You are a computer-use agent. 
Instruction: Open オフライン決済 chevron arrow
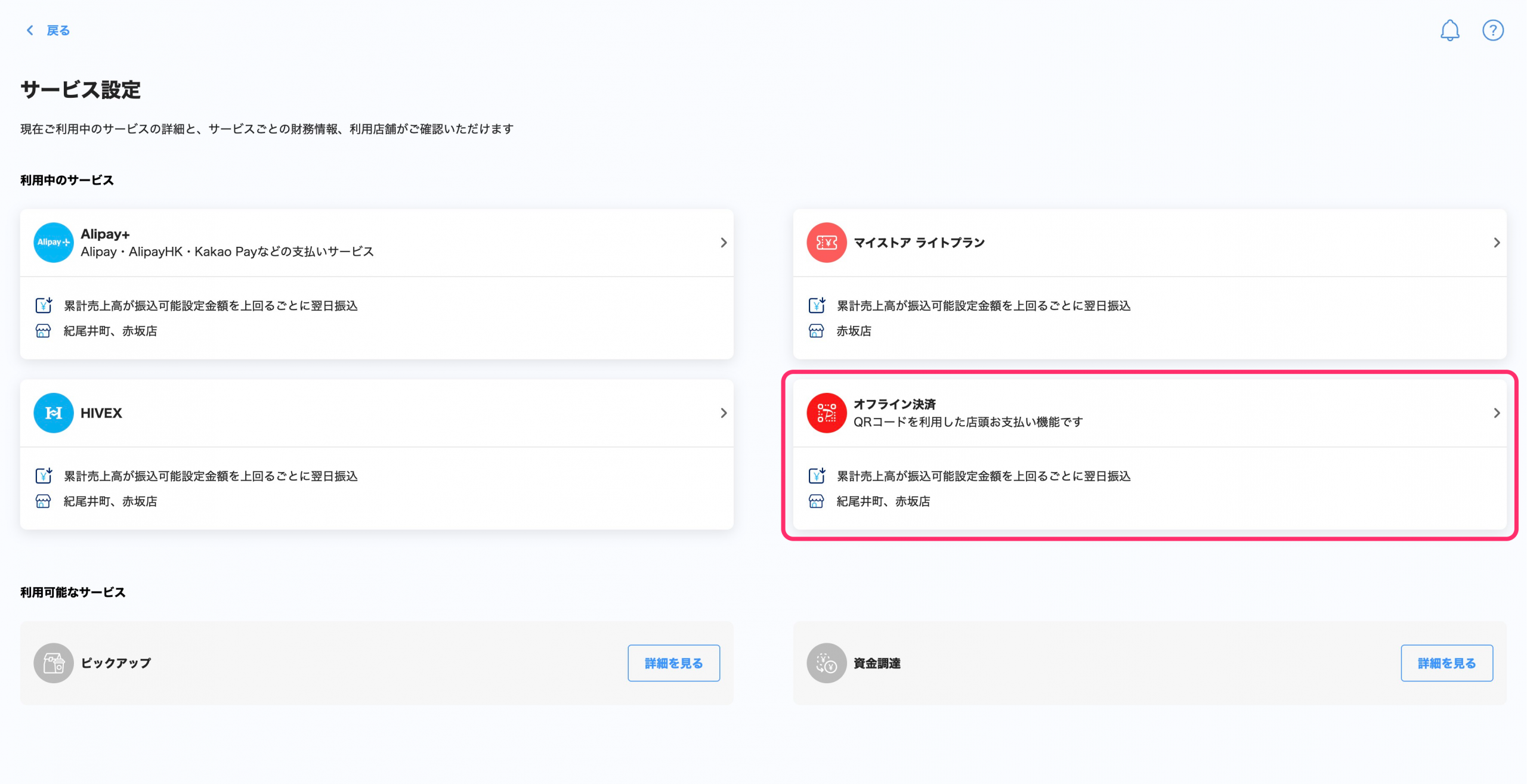point(1496,413)
